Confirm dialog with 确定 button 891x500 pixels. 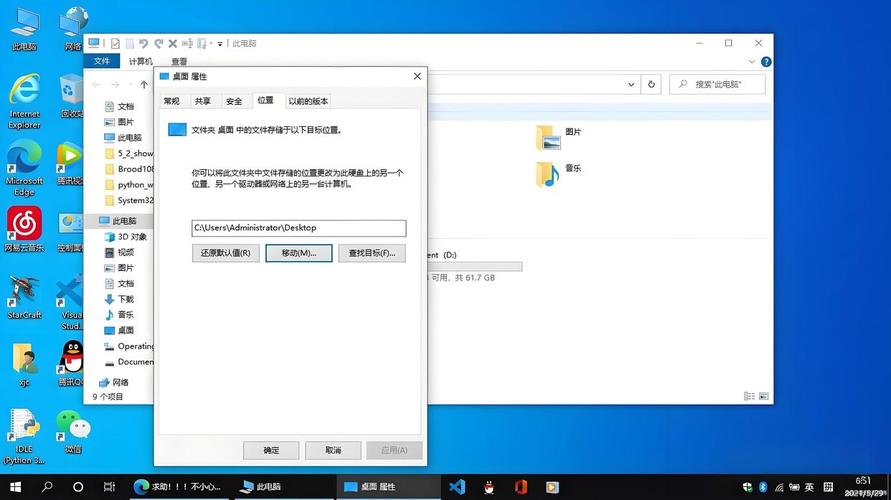(271, 450)
